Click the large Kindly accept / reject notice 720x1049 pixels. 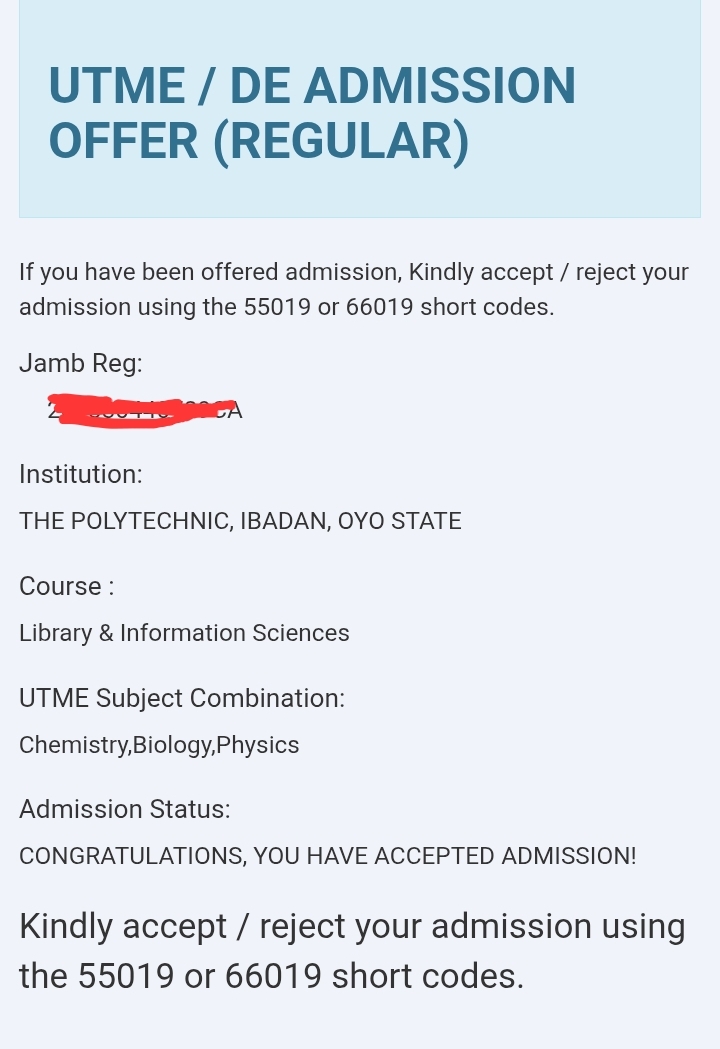(x=352, y=951)
